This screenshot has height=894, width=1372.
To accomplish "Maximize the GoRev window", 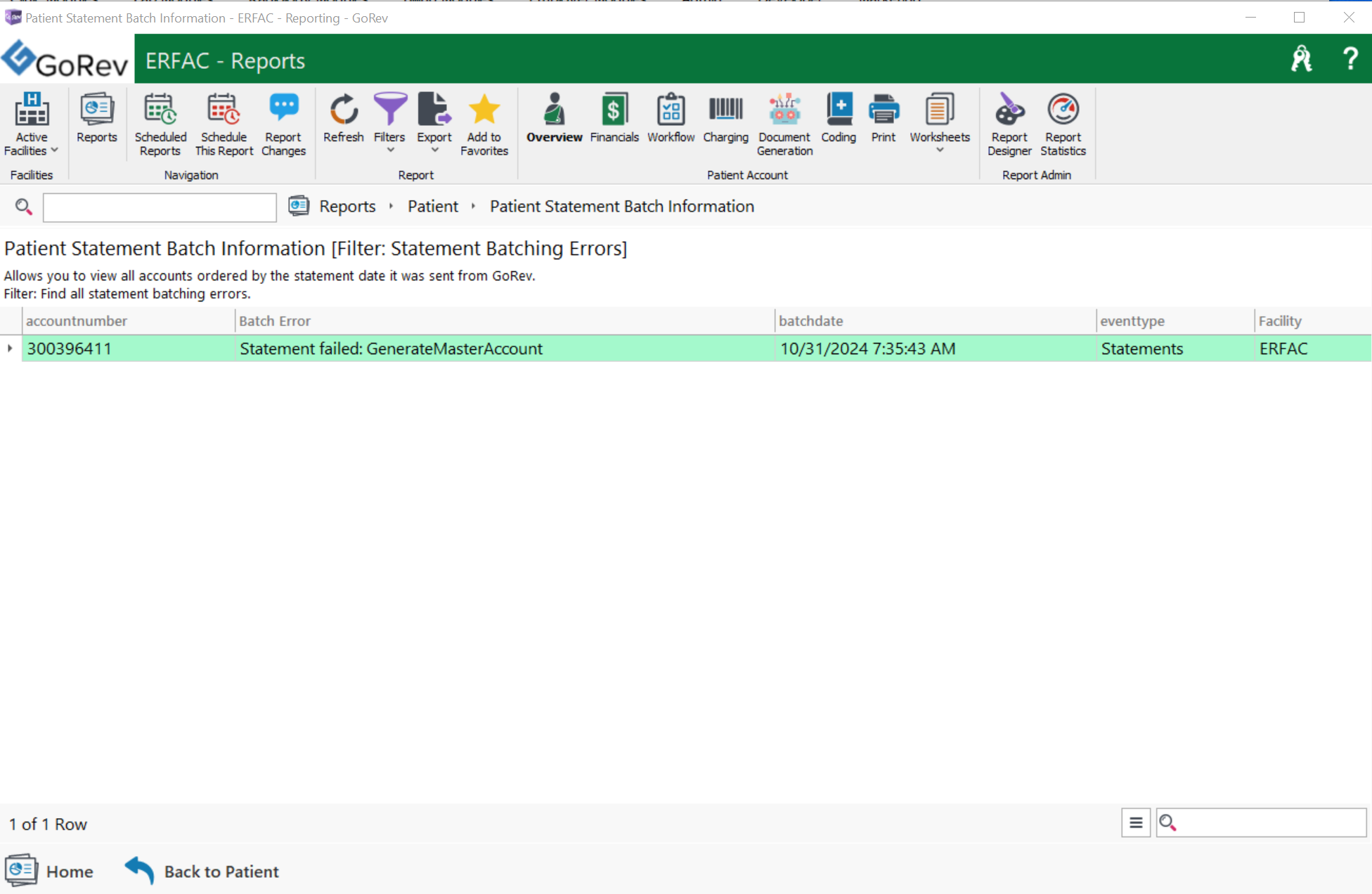I will [x=1299, y=18].
